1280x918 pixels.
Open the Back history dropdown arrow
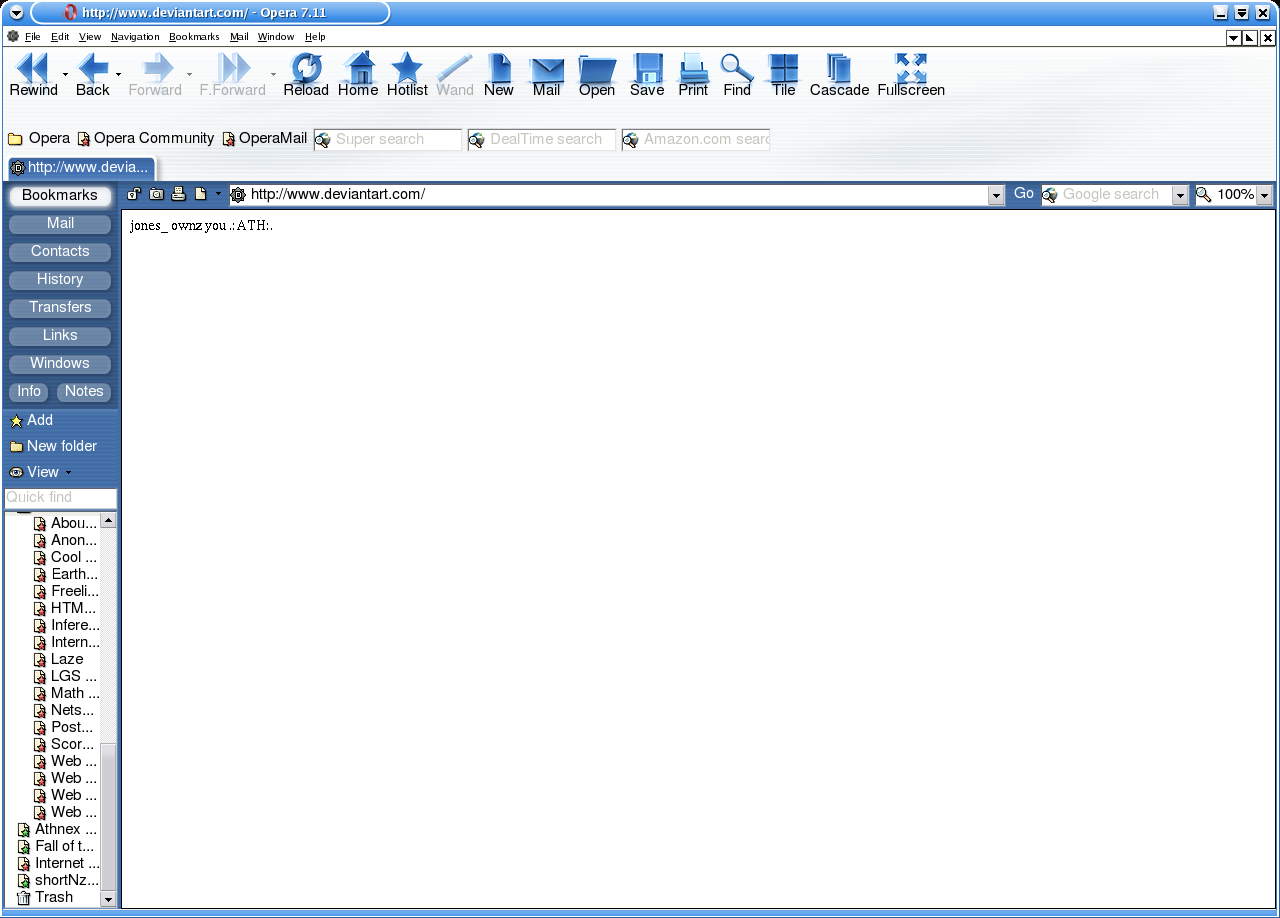point(119,74)
